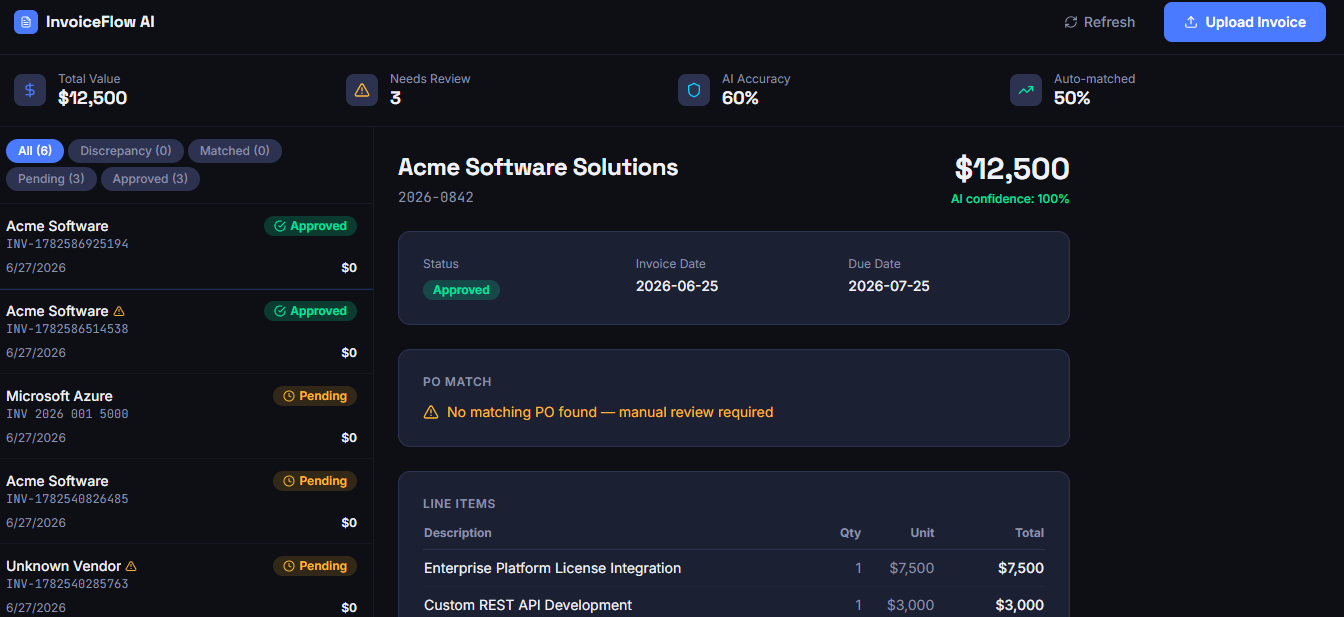
Task: Click the Acme Software Solutions heading
Action: tap(538, 167)
